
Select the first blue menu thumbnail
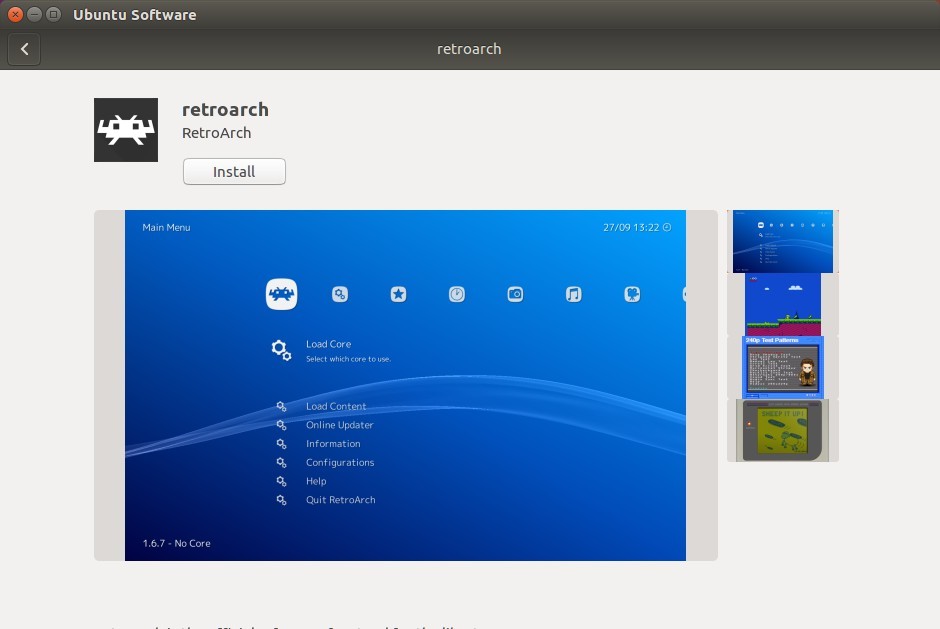coord(782,242)
